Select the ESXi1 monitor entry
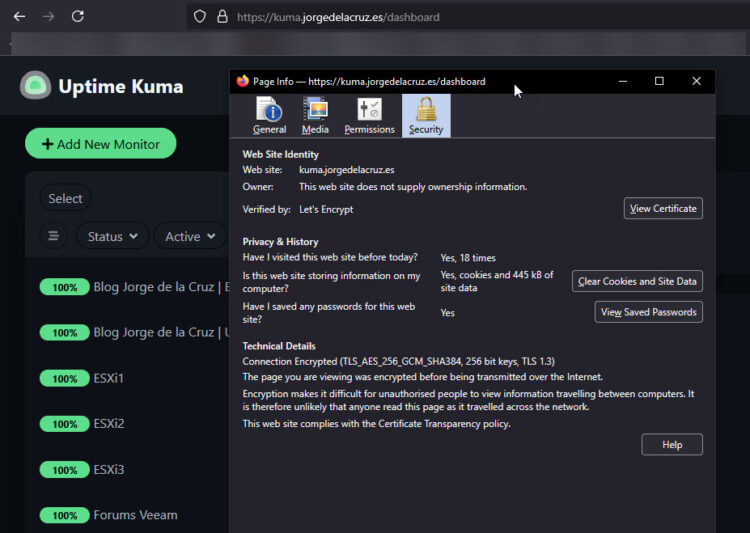This screenshot has width=750, height=533. [108, 378]
